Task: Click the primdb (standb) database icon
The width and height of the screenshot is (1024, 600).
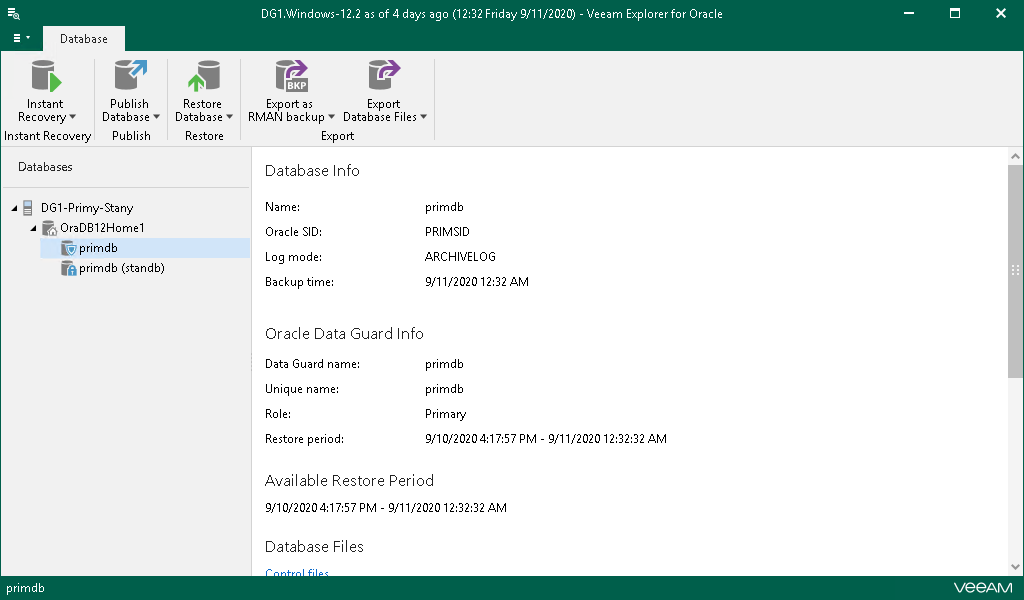Action: [69, 268]
